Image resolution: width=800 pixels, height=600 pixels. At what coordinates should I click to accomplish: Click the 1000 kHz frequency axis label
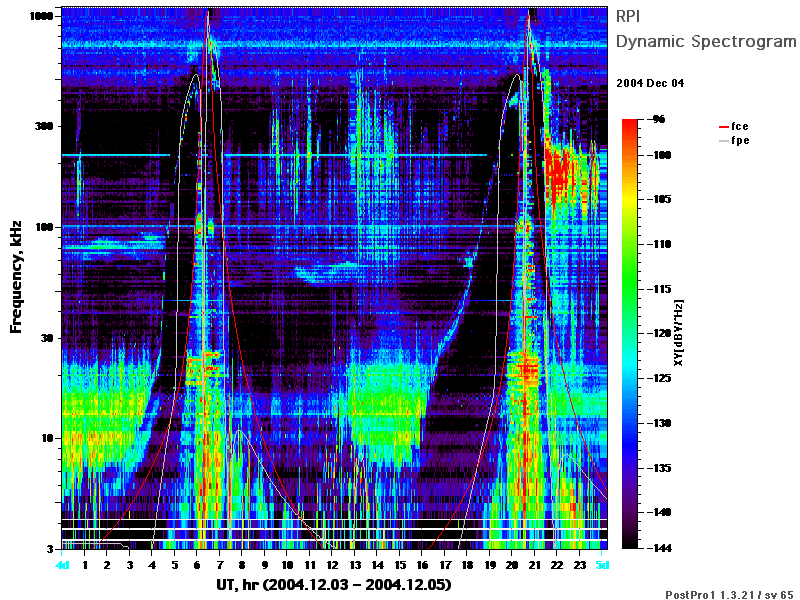[x=41, y=16]
